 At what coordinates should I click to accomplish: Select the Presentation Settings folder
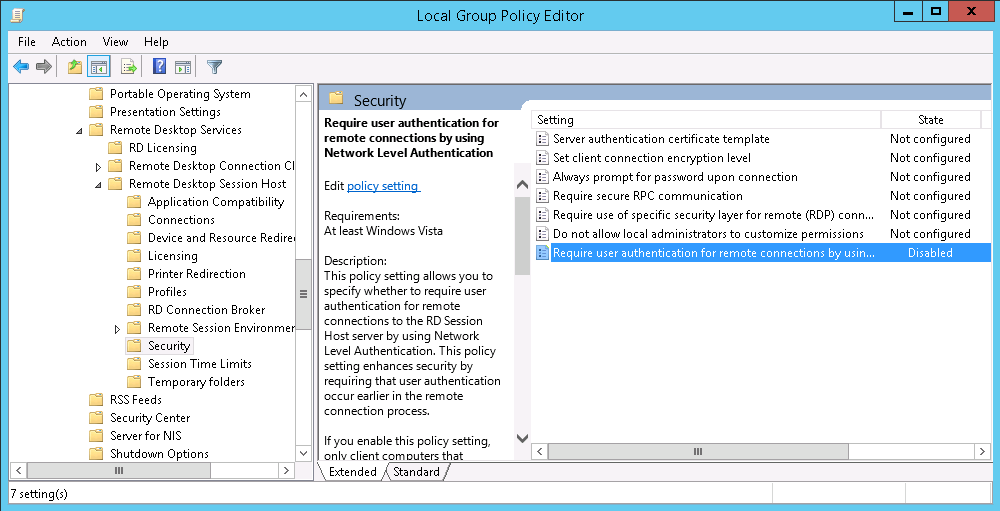(x=165, y=112)
